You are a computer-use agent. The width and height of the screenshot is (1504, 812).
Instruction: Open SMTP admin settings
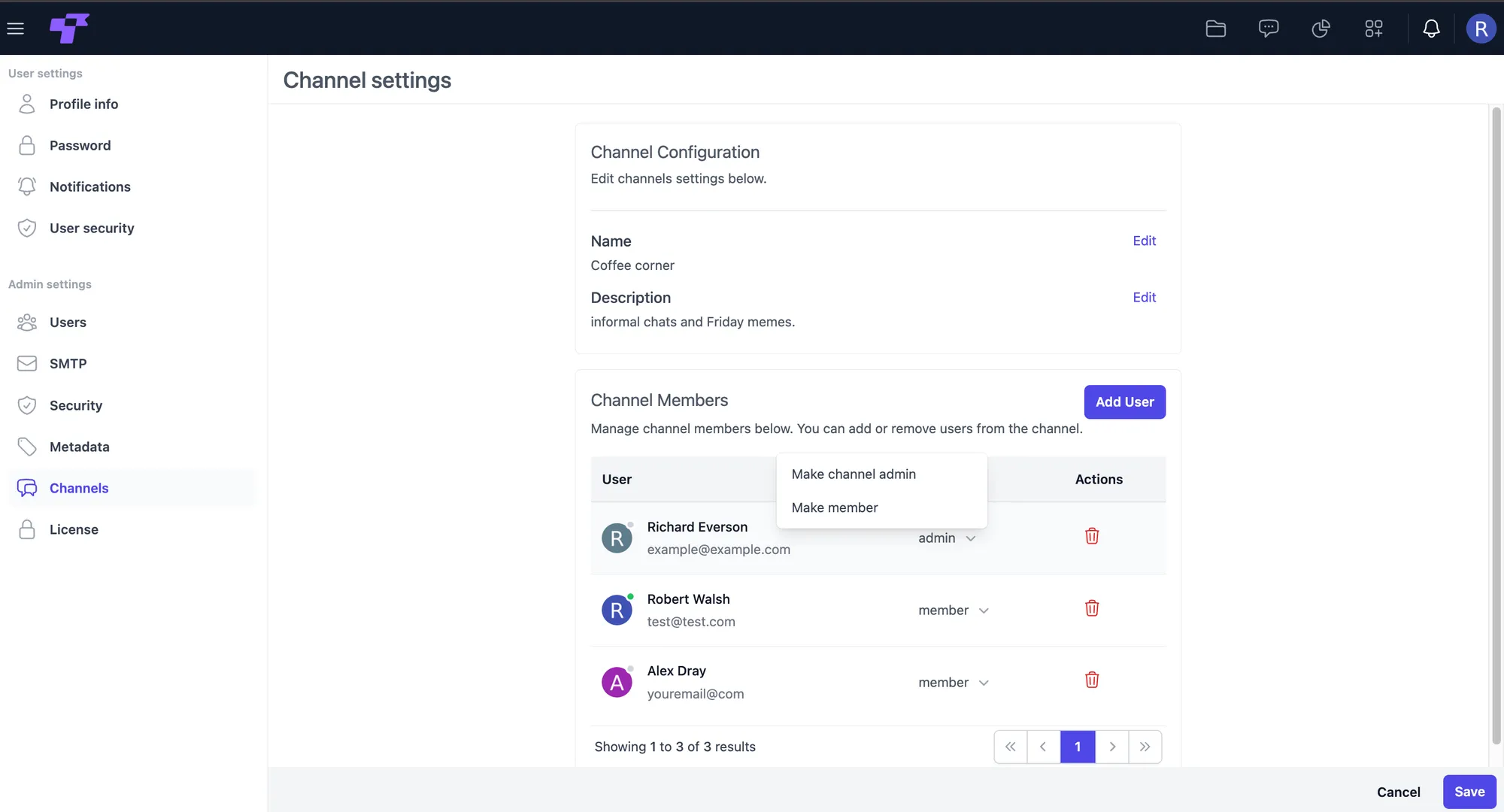132,364
